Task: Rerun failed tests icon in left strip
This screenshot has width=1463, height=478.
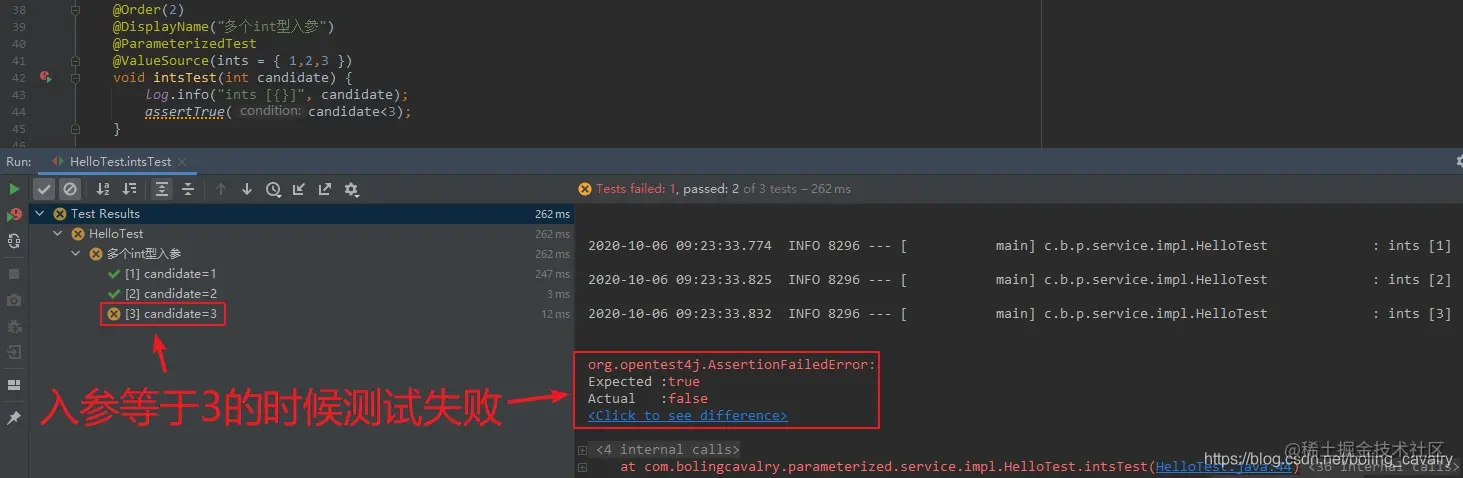Action: coord(14,215)
